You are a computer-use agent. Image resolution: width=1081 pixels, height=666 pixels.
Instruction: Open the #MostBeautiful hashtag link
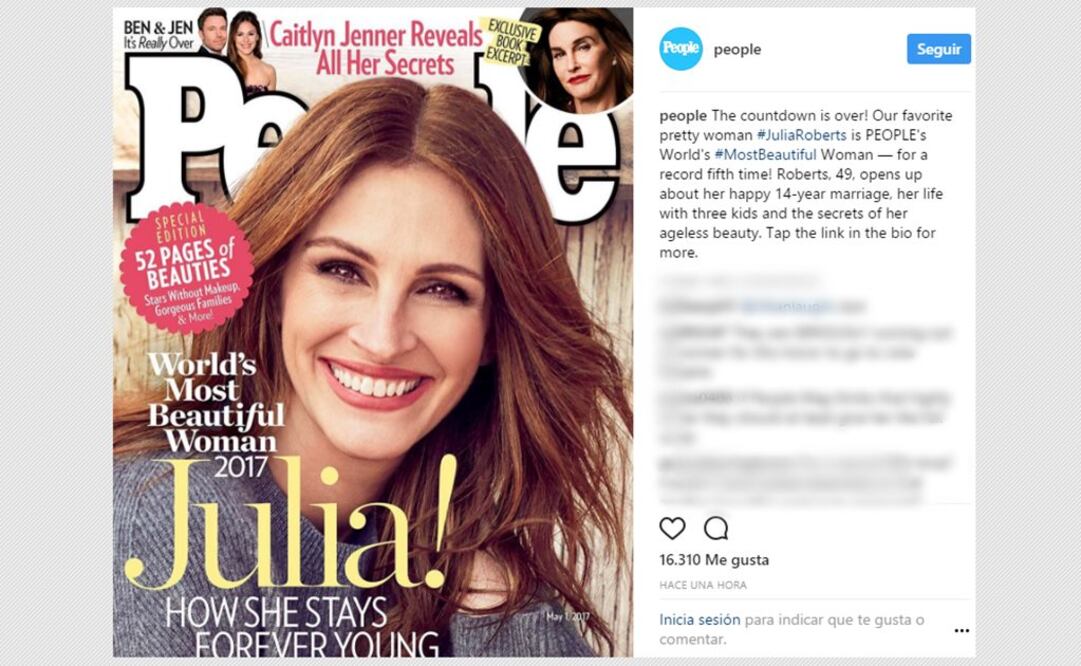point(765,154)
